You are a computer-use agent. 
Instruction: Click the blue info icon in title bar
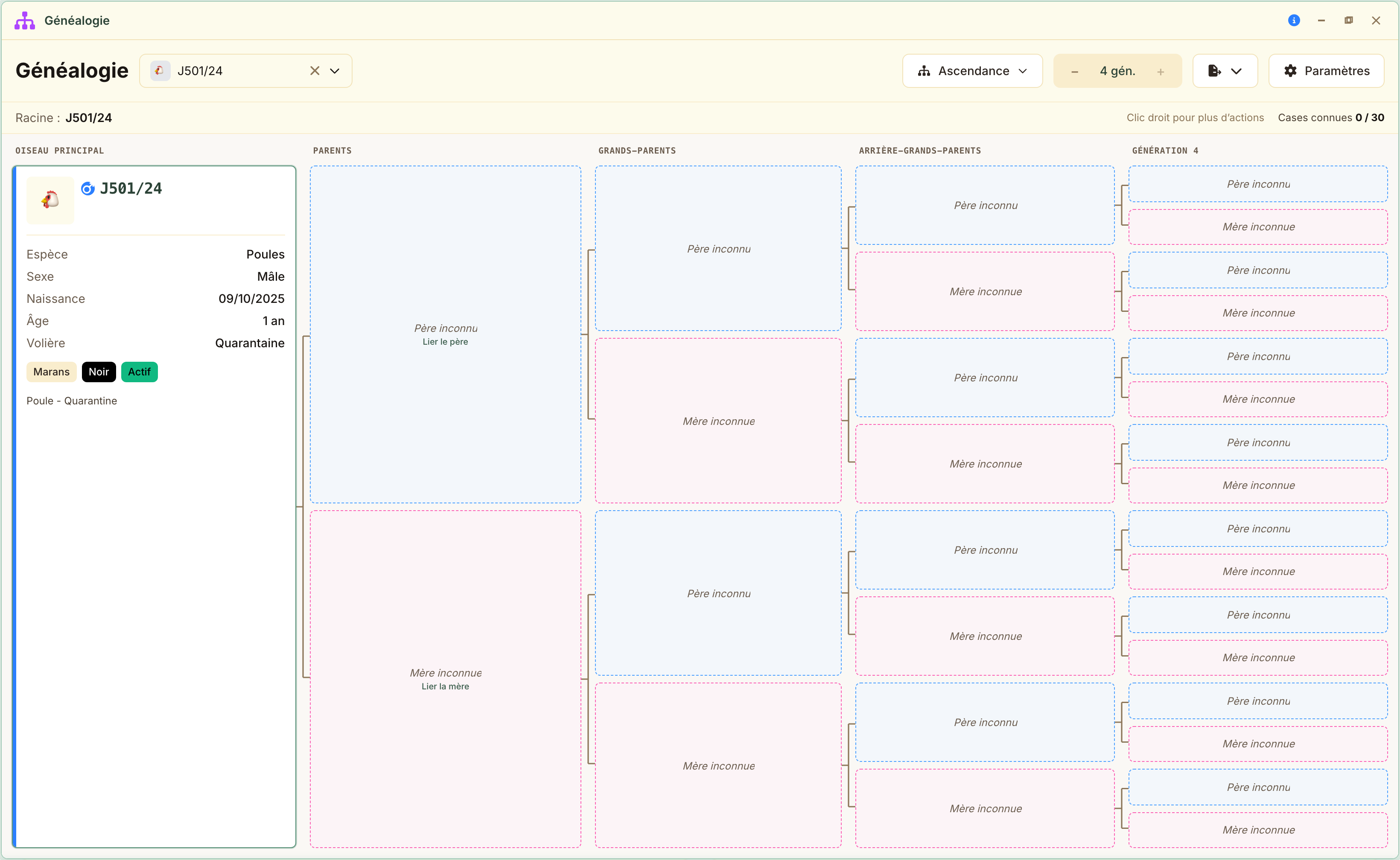click(x=1294, y=20)
